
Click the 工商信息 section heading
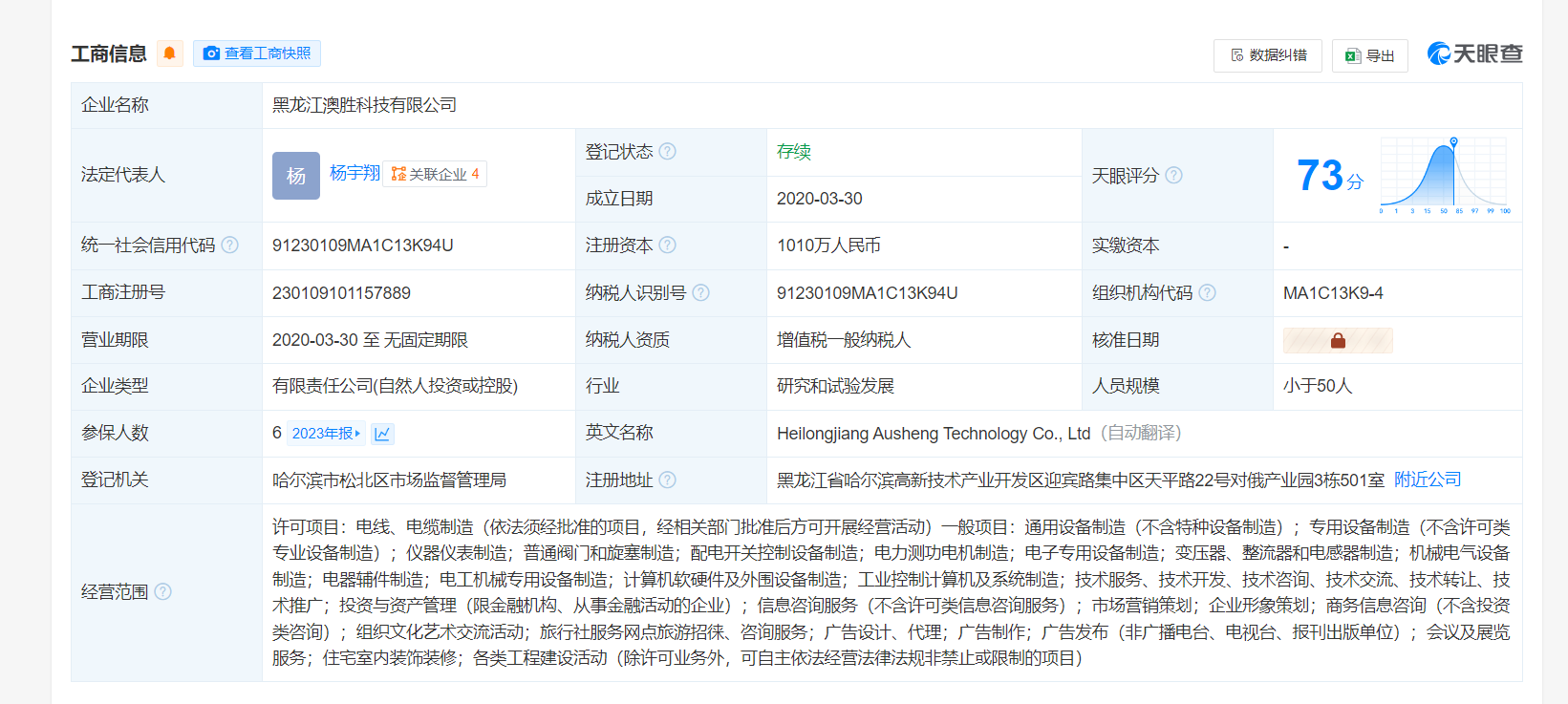click(109, 53)
